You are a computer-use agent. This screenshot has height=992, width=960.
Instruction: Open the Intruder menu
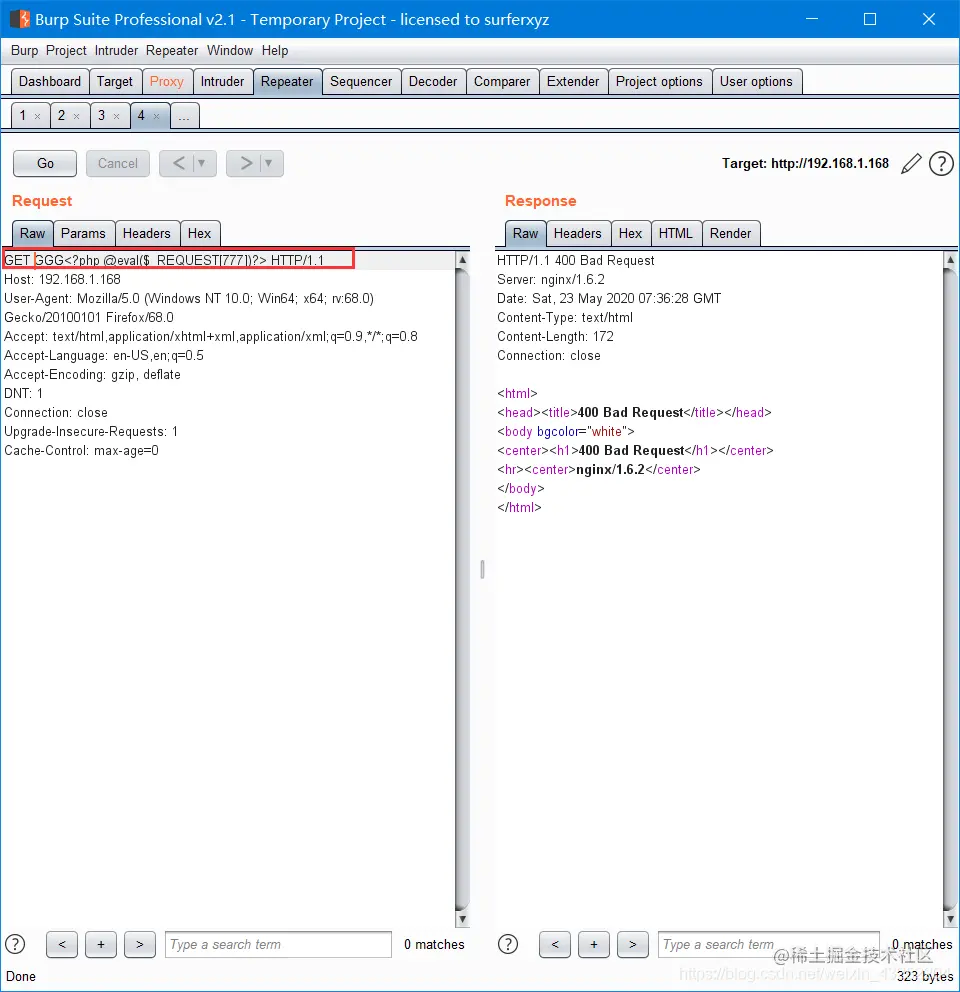coord(116,51)
